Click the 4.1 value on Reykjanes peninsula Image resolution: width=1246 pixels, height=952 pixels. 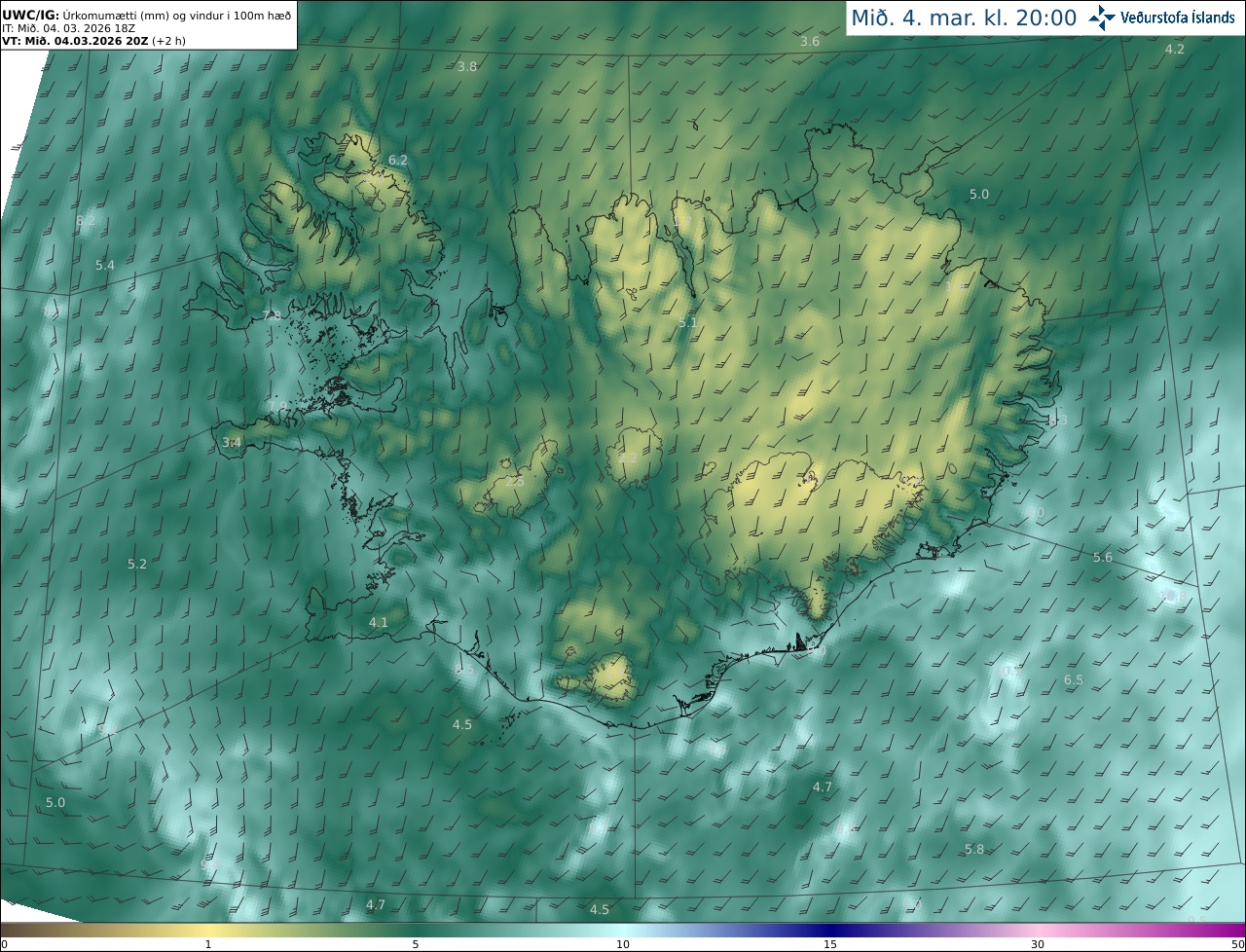[379, 623]
